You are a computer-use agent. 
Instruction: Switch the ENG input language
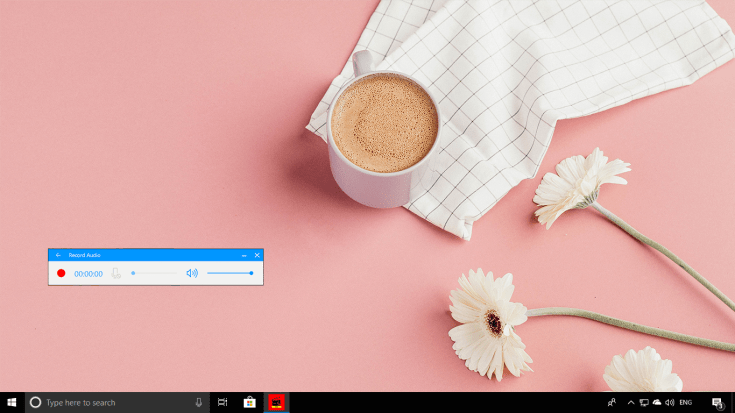pos(686,402)
